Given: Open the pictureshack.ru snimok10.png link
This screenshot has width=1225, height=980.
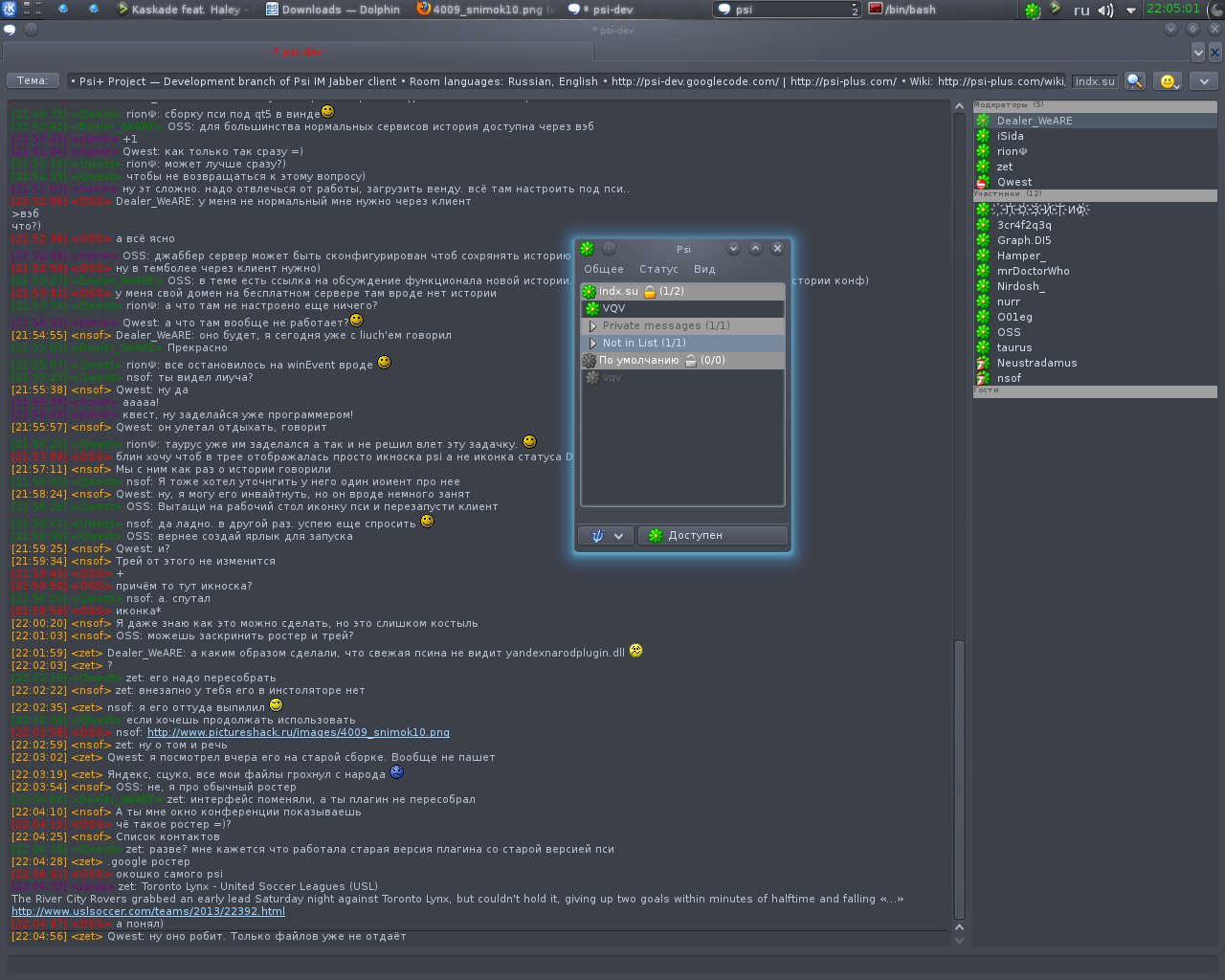Looking at the screenshot, I should click(x=298, y=732).
